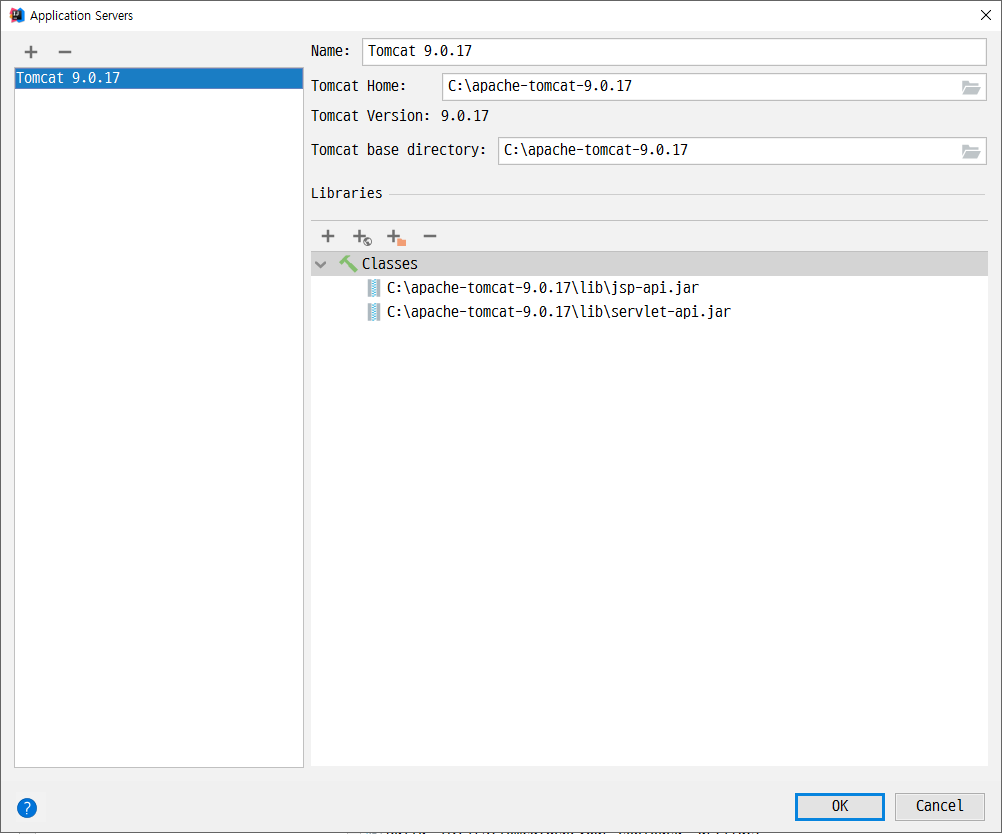Browse for Tomcat Home folder

[971, 88]
